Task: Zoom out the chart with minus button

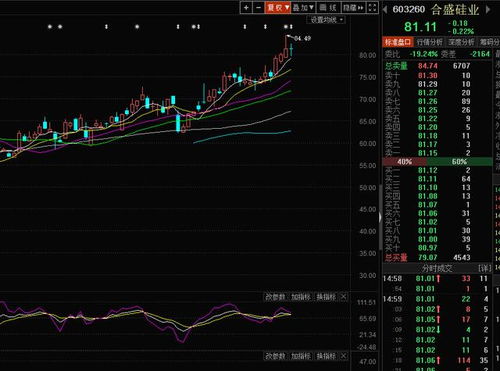Action: 259,7
